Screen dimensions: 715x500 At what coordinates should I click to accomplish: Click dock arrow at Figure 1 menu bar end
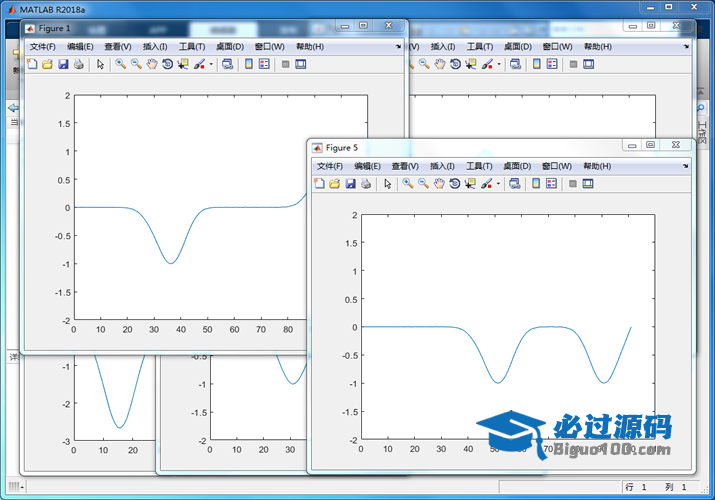(x=398, y=46)
